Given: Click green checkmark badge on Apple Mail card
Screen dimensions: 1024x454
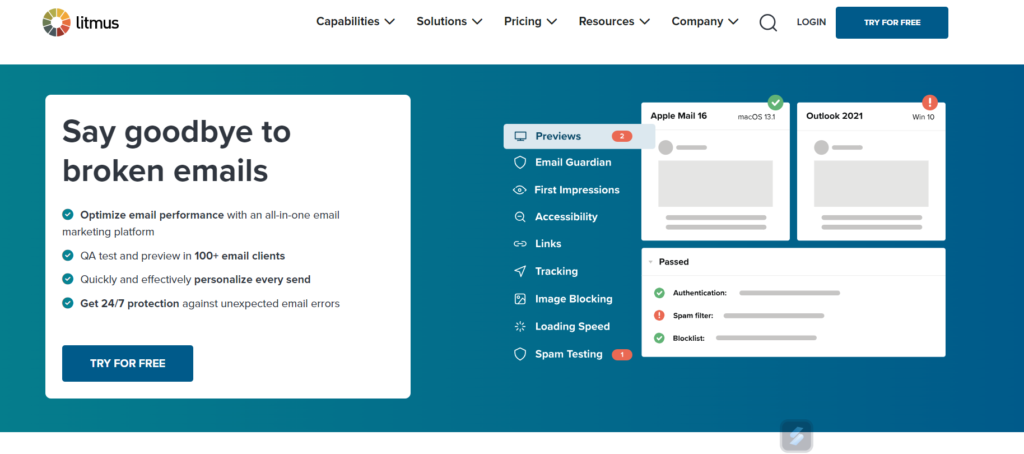Looking at the screenshot, I should [x=775, y=103].
